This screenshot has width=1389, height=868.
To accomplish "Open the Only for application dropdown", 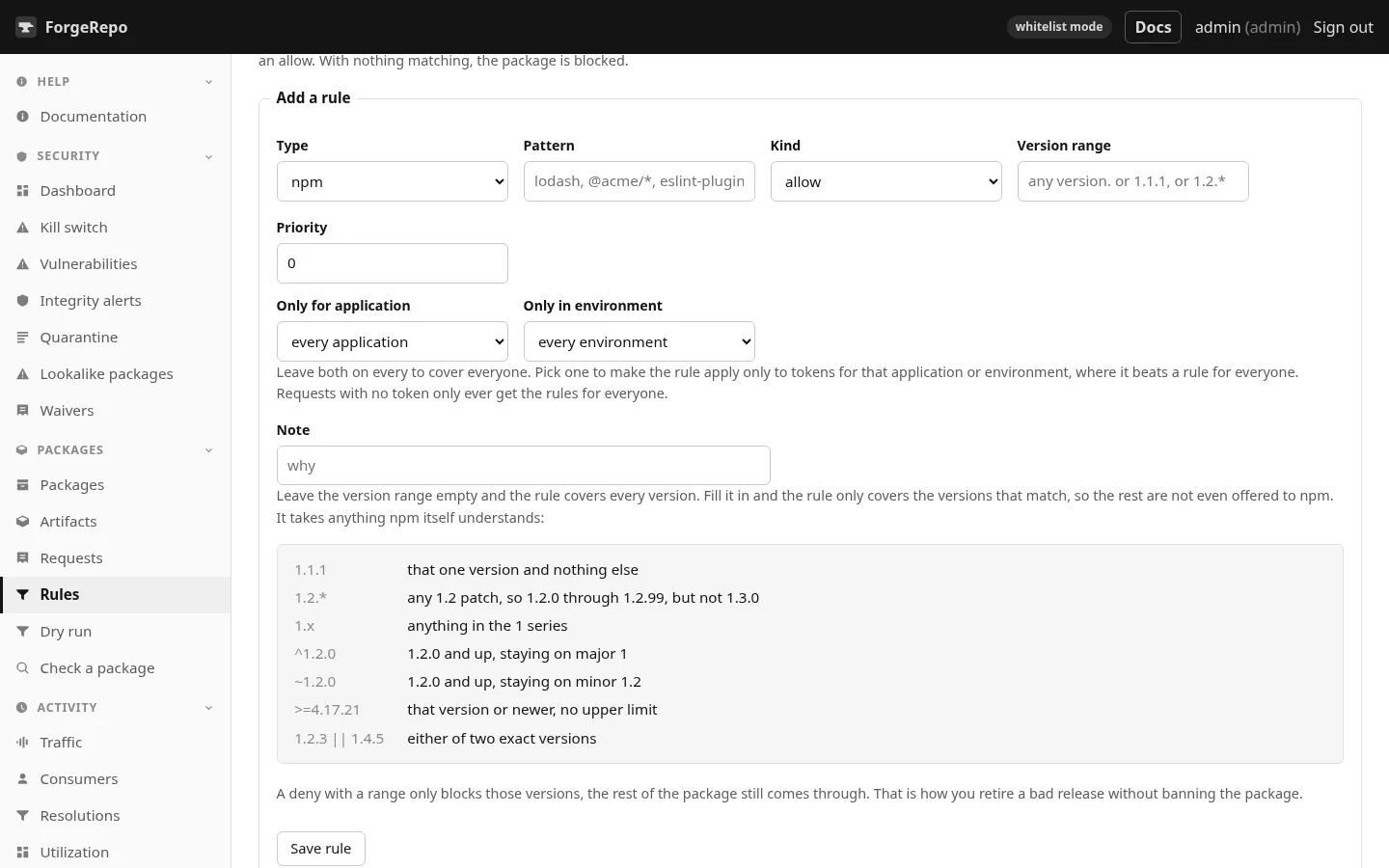I will tap(392, 341).
